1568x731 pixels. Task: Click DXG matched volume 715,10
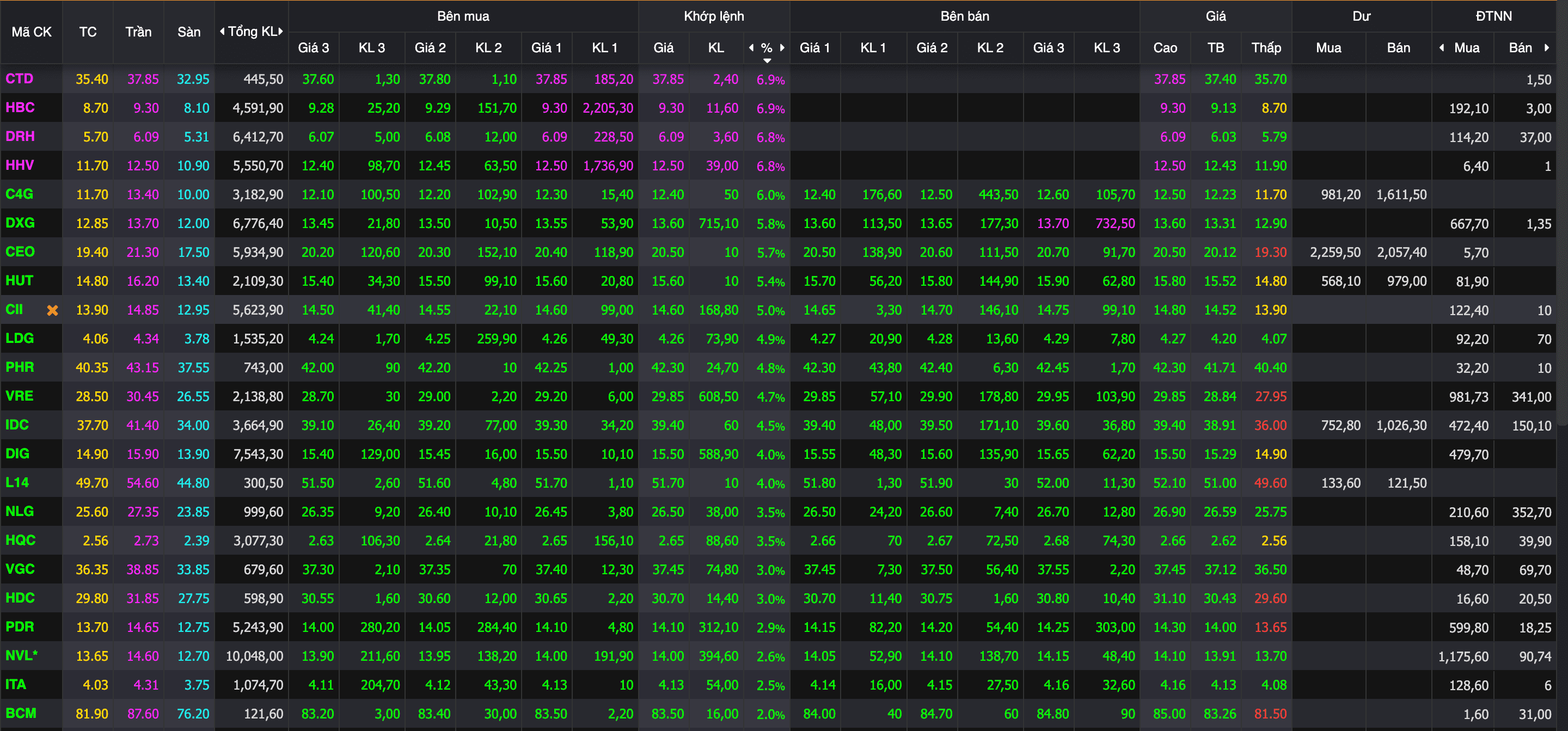click(719, 223)
